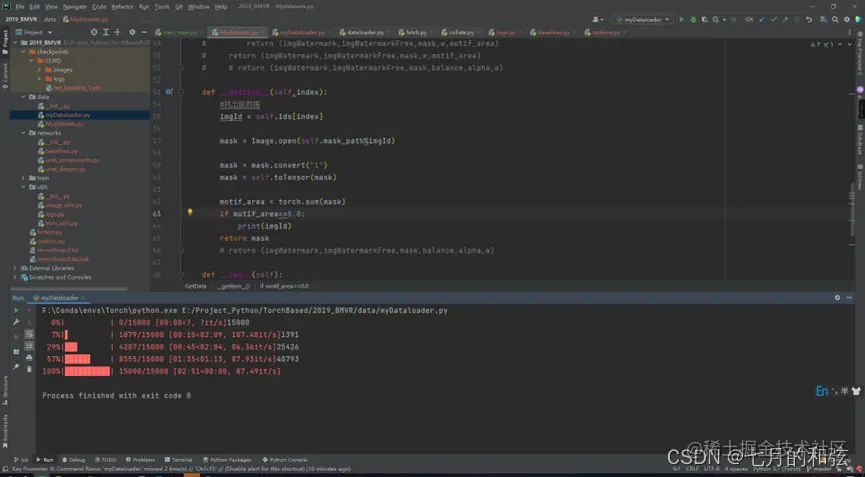Hide the Project panel with minus icon

(143, 32)
